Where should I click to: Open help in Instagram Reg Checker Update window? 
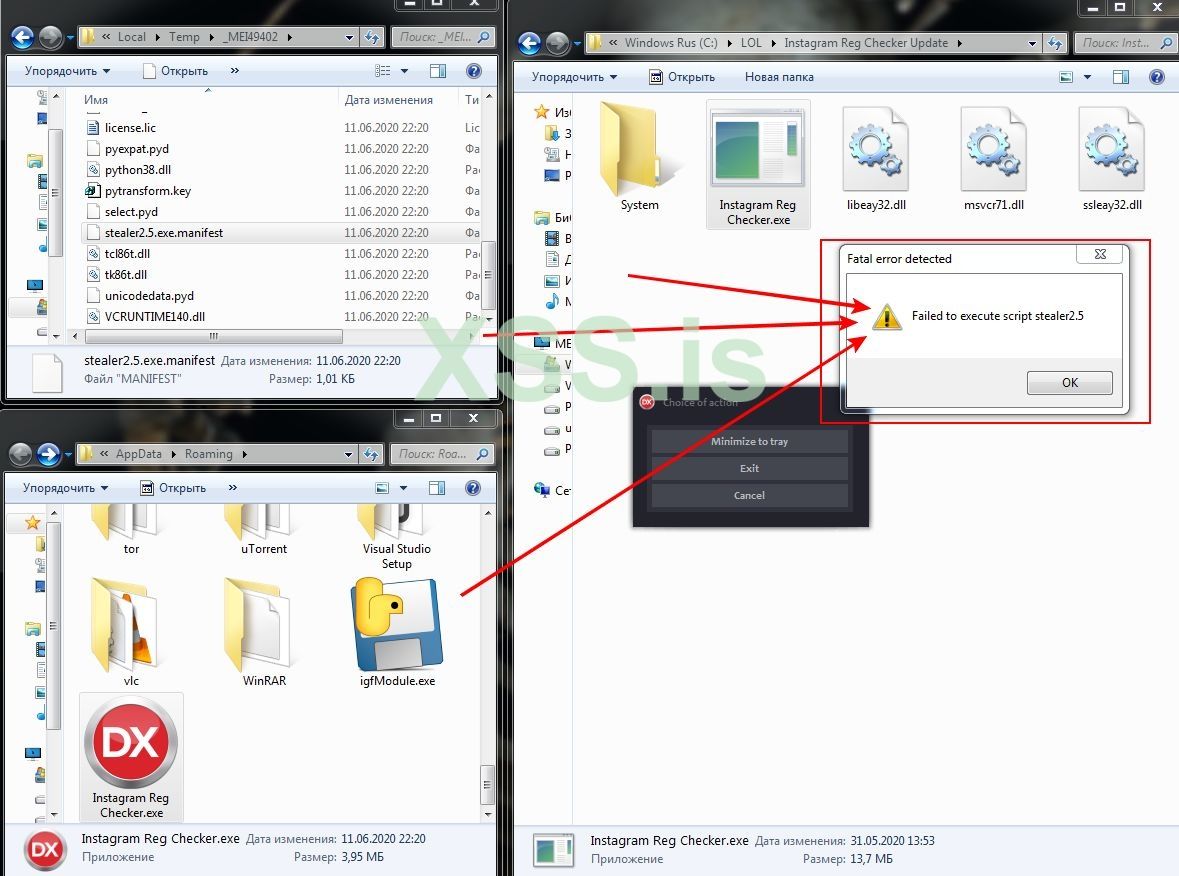click(1157, 77)
